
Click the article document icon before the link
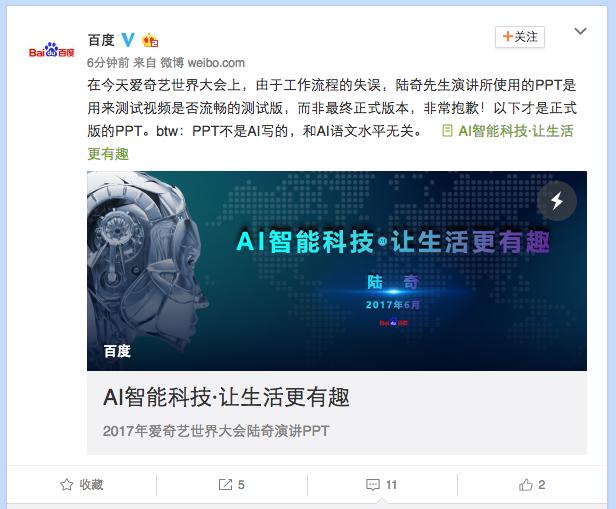447,131
